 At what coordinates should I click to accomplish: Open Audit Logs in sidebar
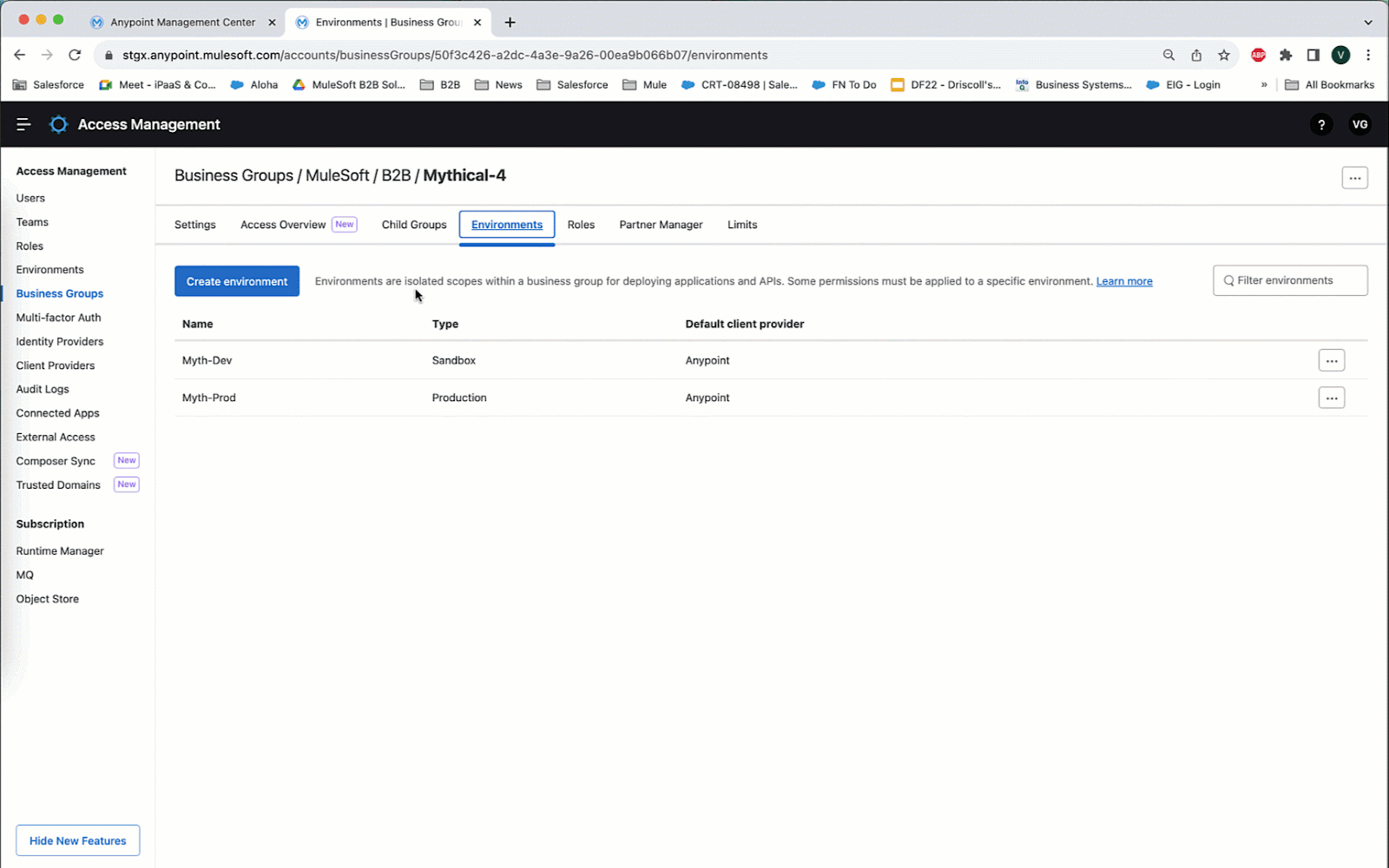43,389
